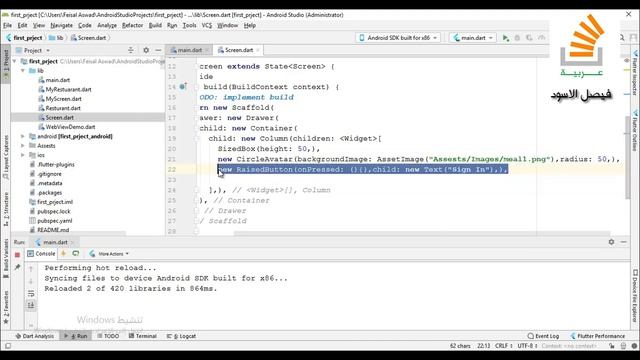Close the main.dart editor tab
Screen dimensions: 640x360
coord(207,50)
